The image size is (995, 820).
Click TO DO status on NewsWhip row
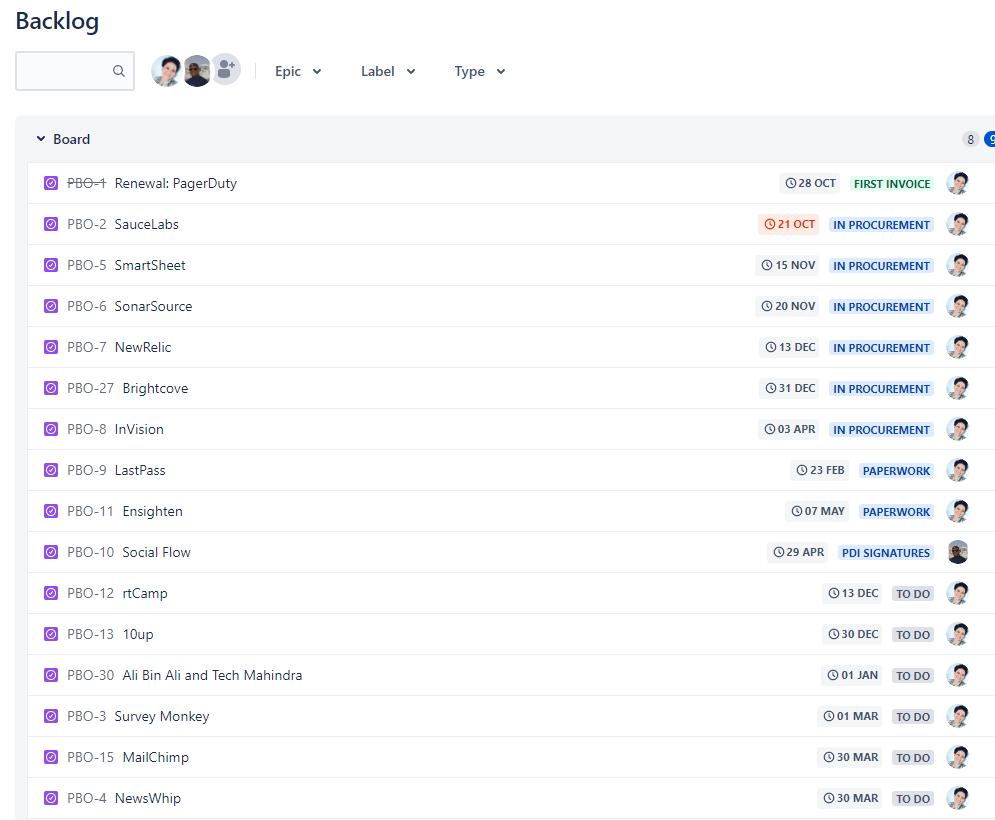click(913, 798)
